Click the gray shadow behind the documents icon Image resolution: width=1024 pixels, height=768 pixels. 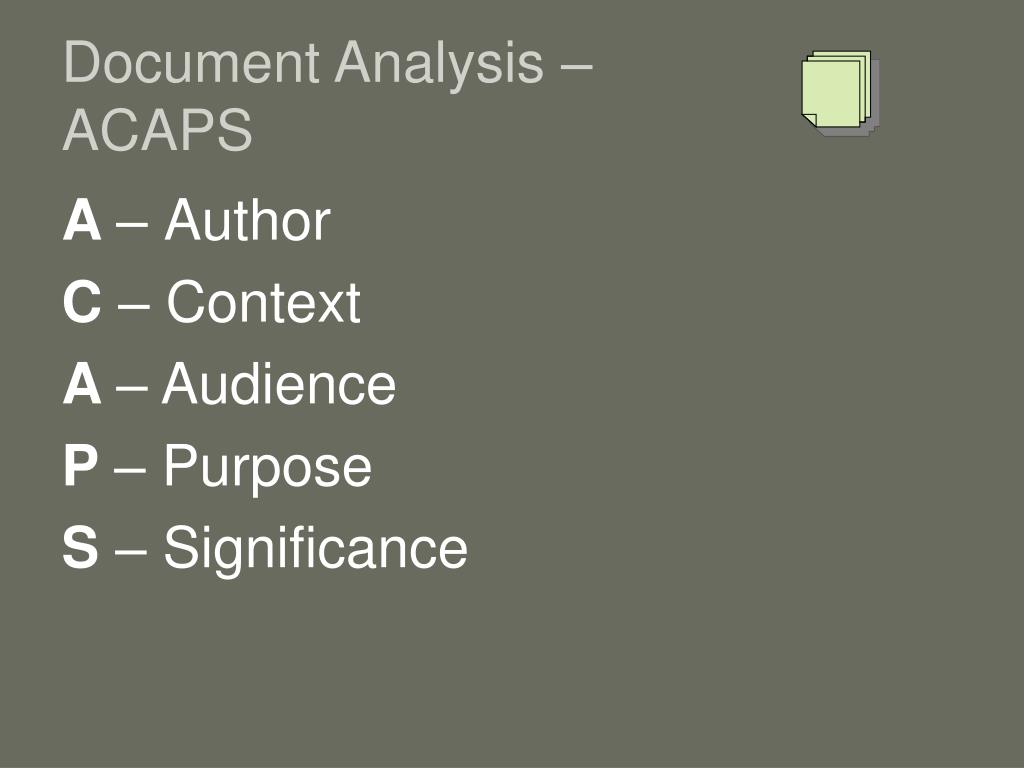coord(876,98)
